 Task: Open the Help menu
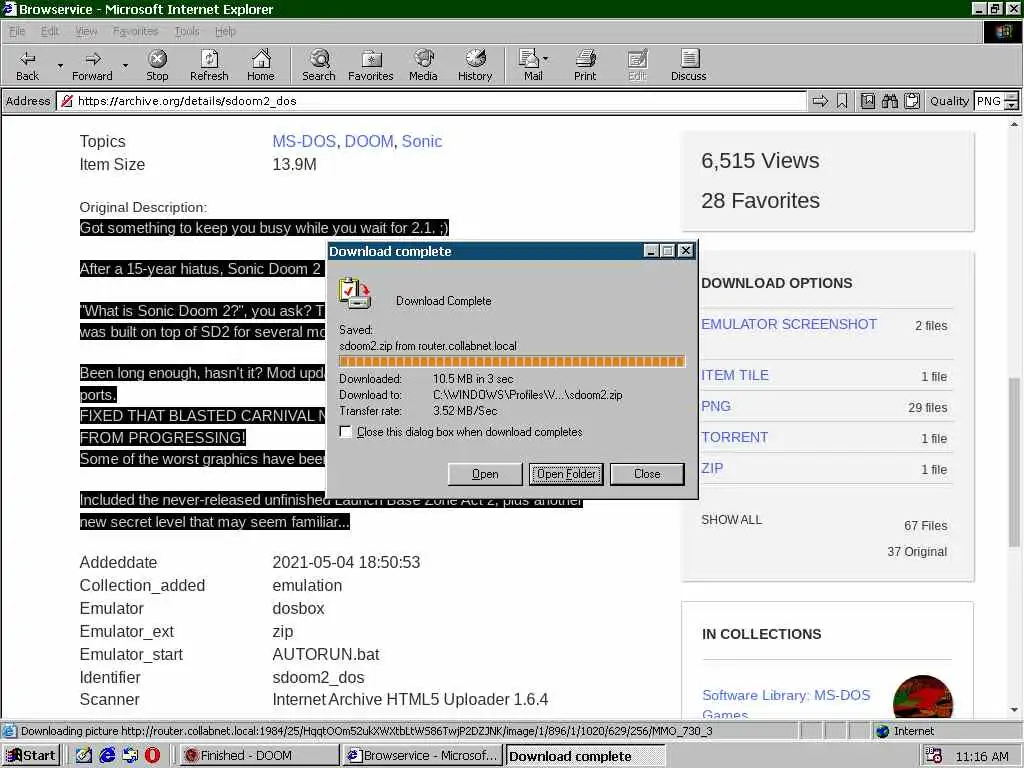pos(225,31)
